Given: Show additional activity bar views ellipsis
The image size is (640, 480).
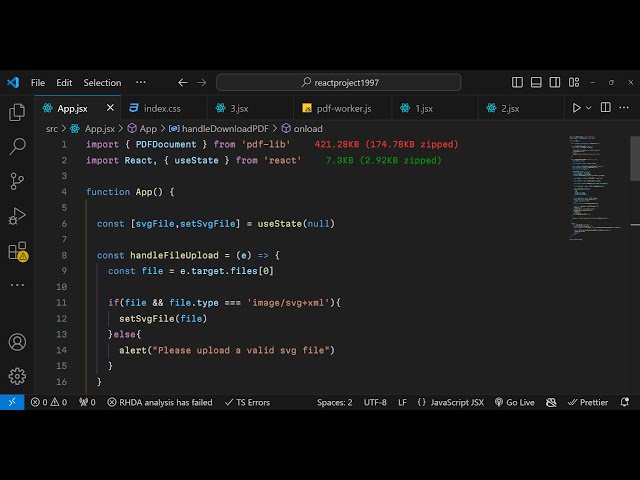Looking at the screenshot, I should tap(17, 285).
